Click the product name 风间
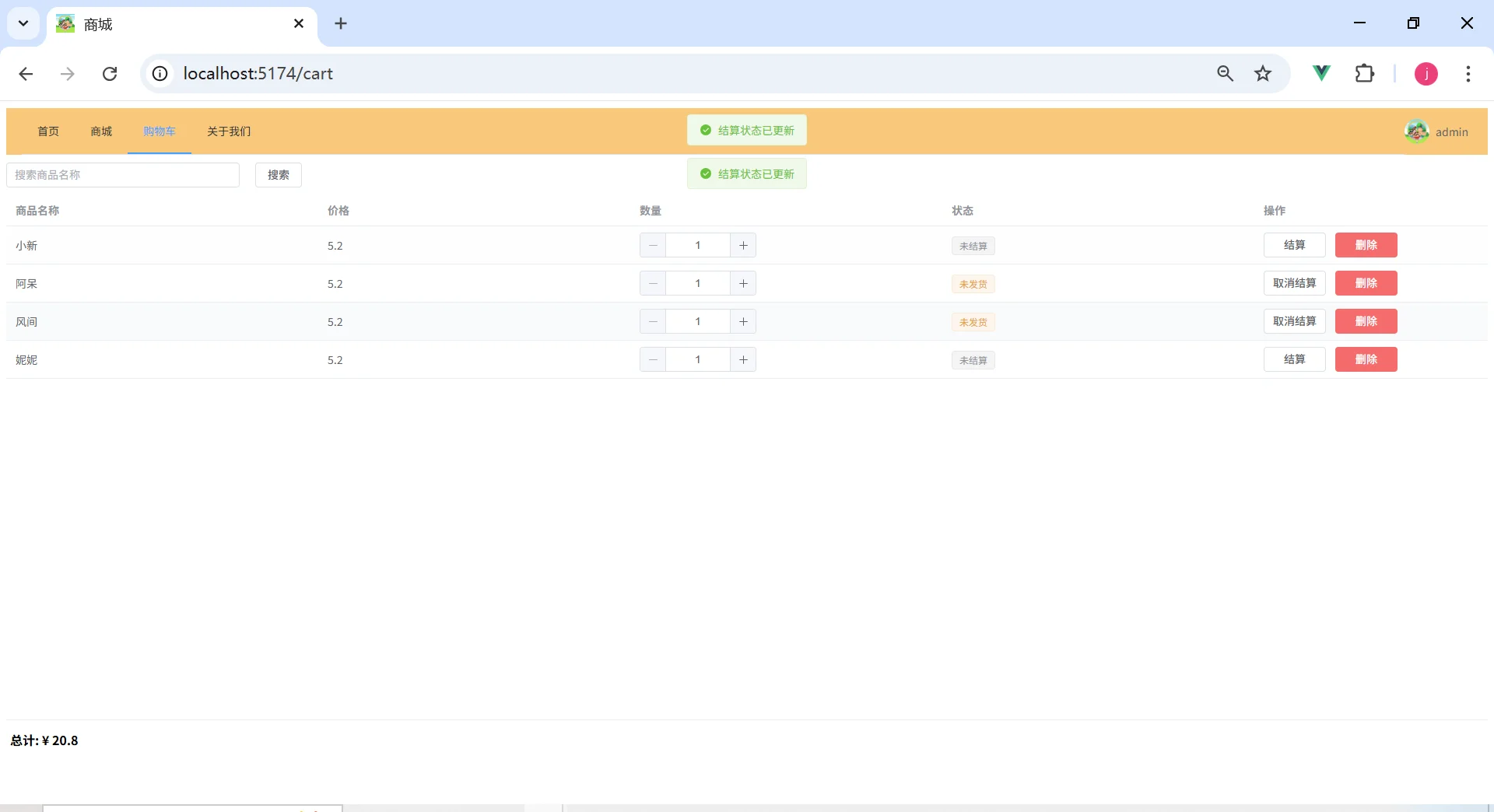Viewport: 1494px width, 812px height. (x=26, y=322)
